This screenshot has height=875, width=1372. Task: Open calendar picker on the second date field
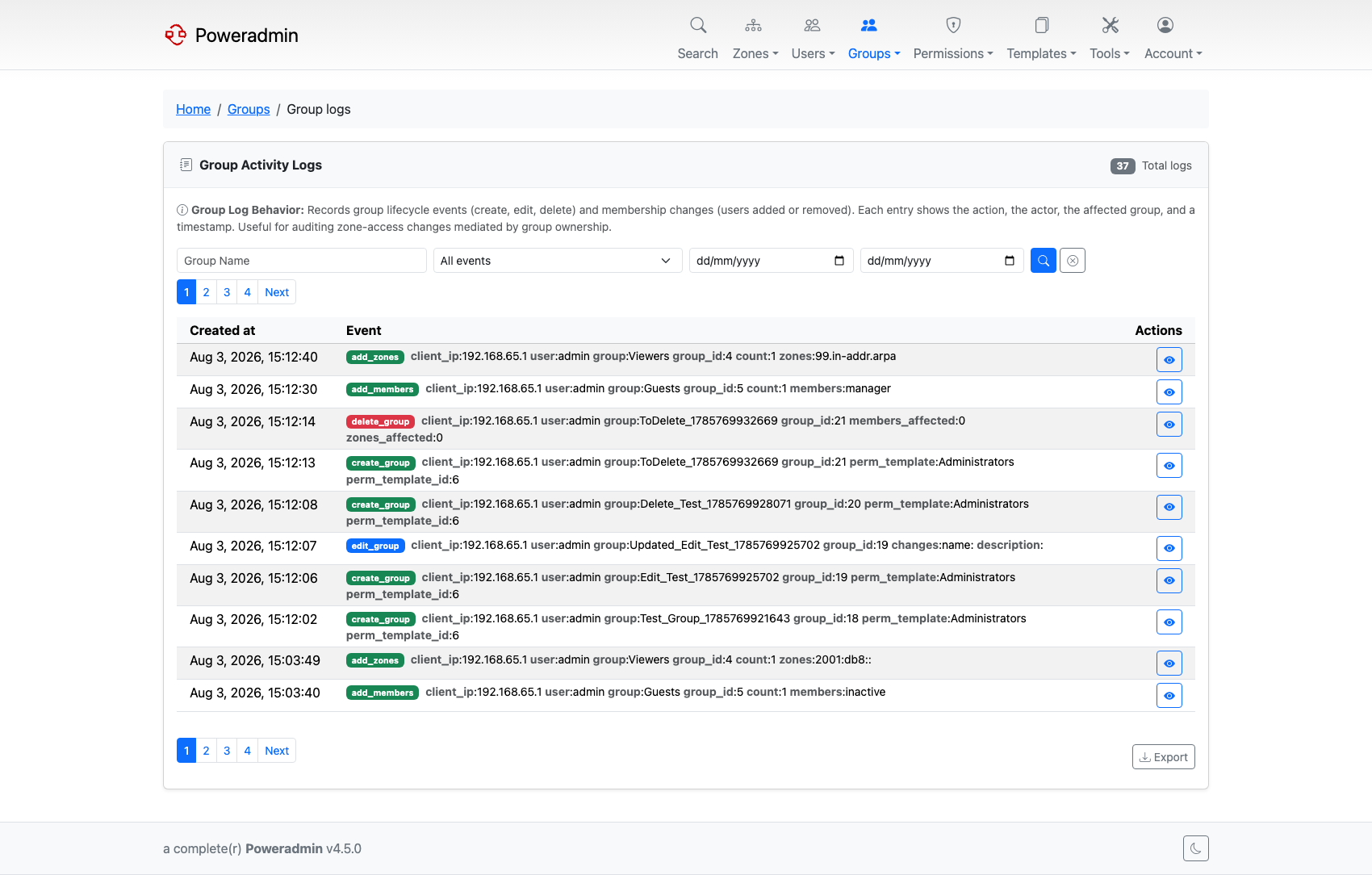pyautogui.click(x=1010, y=261)
